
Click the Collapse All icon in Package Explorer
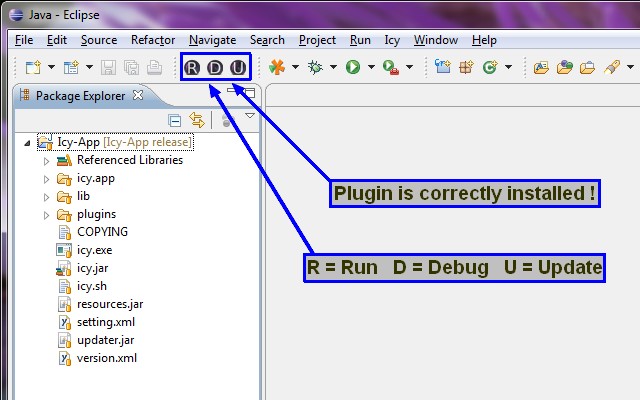coord(174,121)
